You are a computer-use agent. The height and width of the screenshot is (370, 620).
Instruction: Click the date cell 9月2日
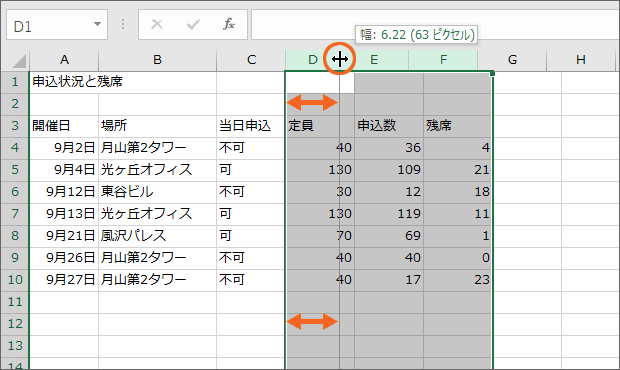64,148
